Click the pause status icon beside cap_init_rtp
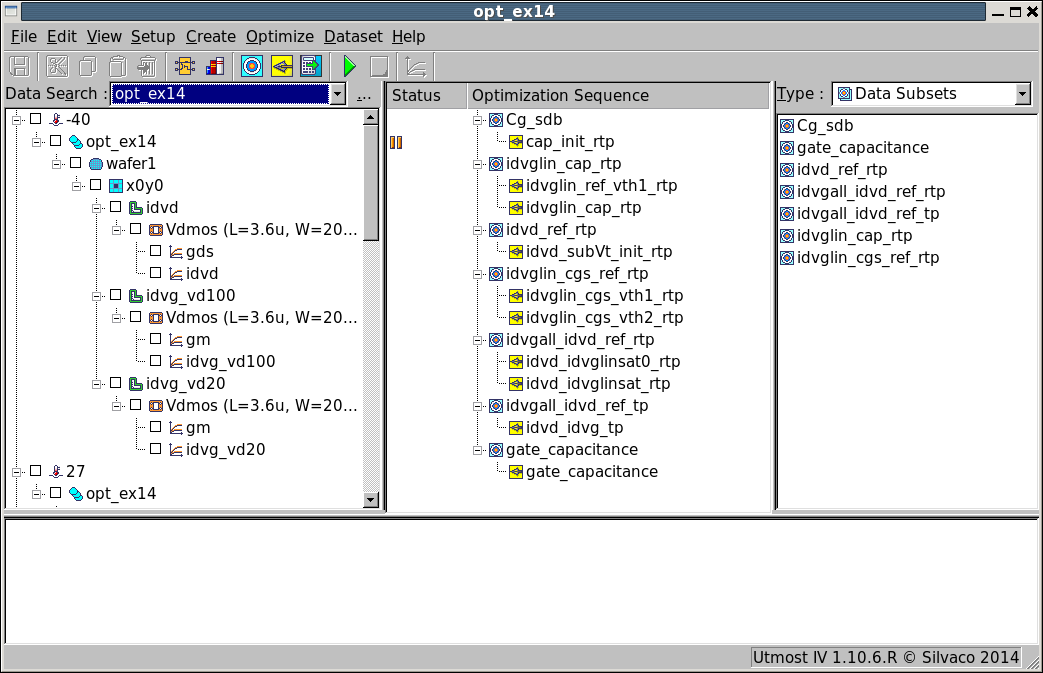This screenshot has height=673, width=1043. click(396, 142)
